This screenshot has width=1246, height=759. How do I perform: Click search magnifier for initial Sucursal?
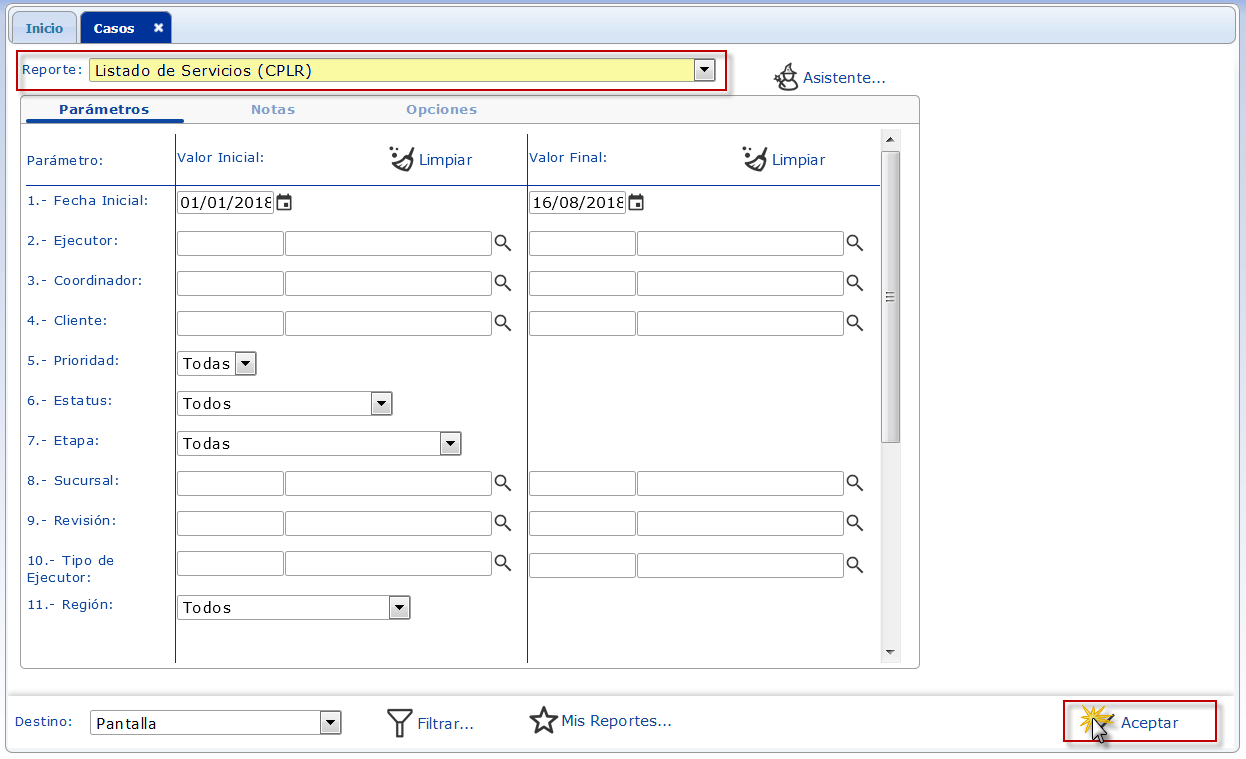(503, 483)
